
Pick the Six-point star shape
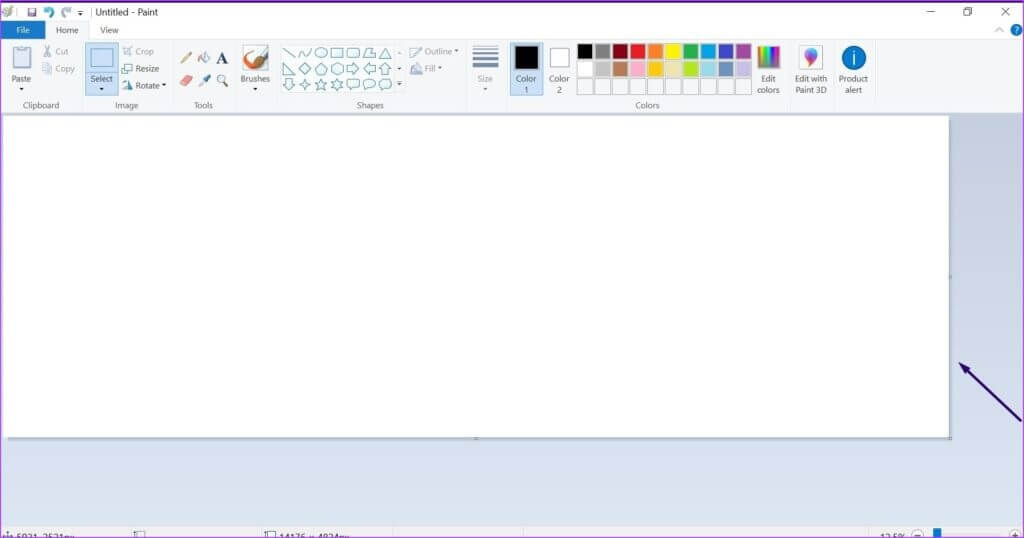click(337, 84)
